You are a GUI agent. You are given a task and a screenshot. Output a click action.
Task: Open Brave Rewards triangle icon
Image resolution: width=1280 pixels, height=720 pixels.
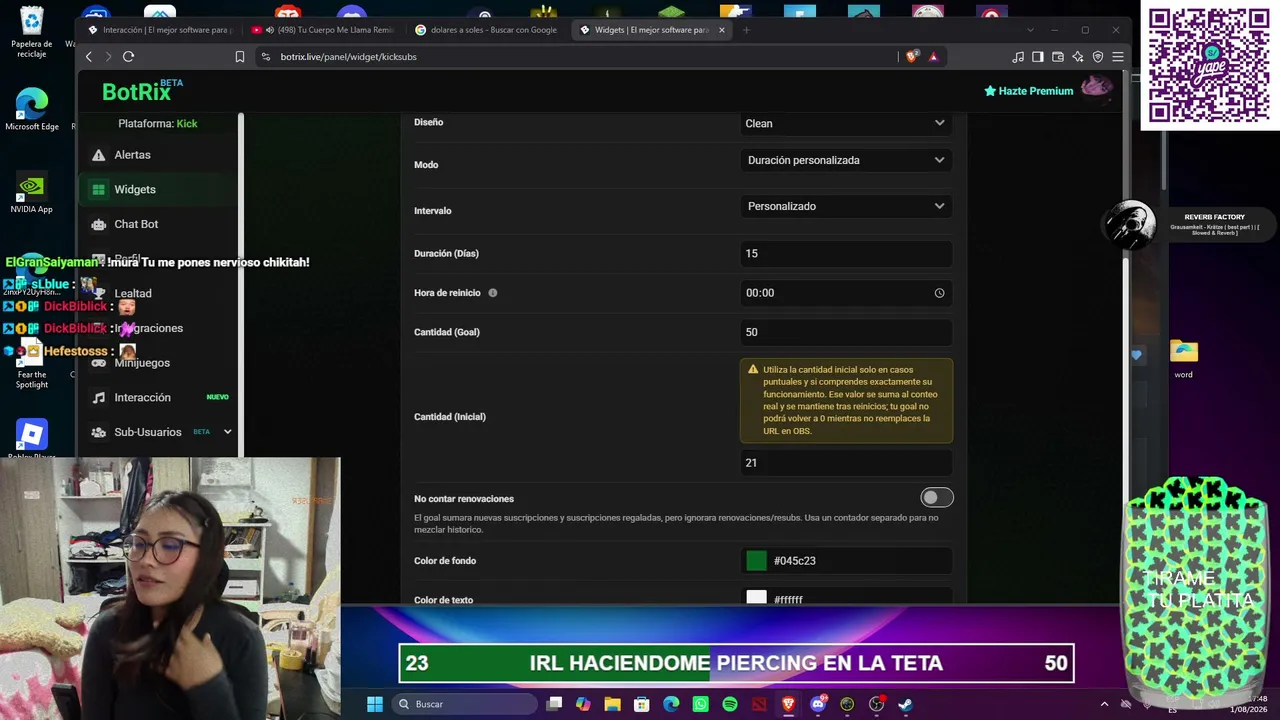[933, 57]
